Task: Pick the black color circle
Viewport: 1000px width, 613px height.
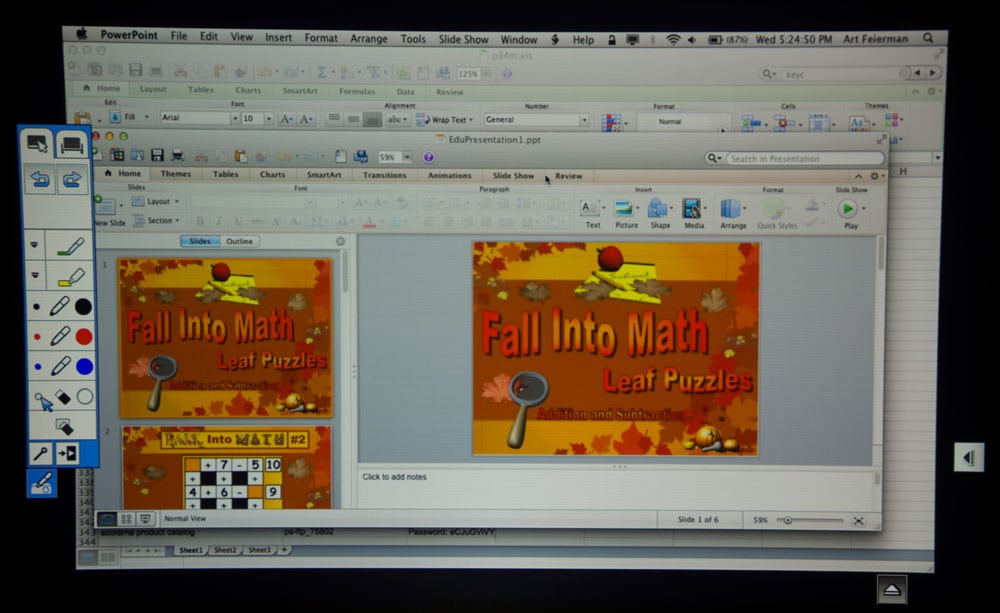Action: [83, 307]
